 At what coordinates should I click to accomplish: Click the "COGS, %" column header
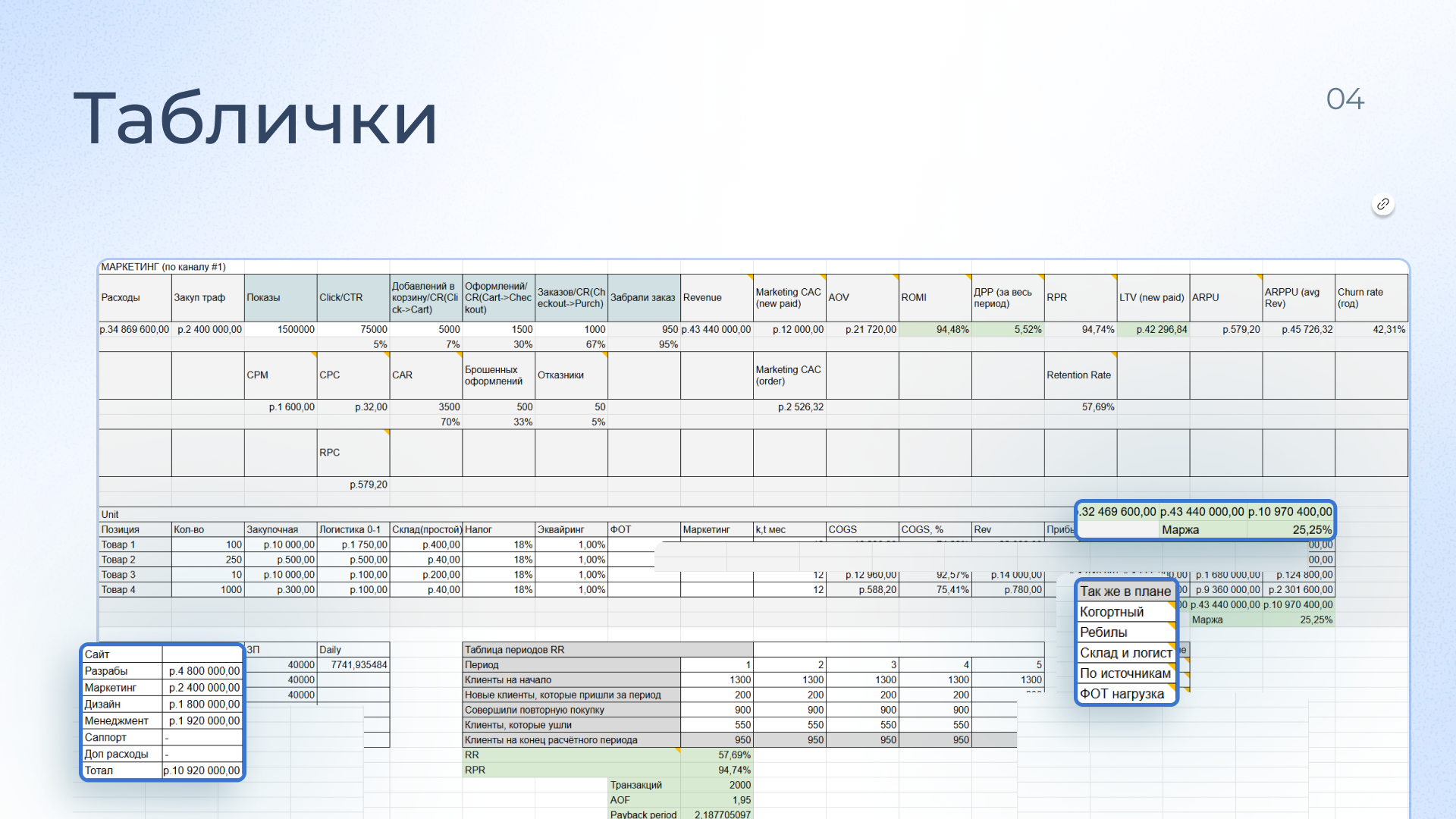coord(935,529)
